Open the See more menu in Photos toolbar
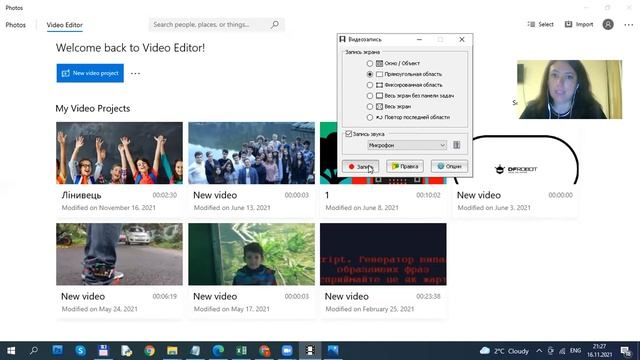Image resolution: width=640 pixels, height=360 pixels. point(629,25)
